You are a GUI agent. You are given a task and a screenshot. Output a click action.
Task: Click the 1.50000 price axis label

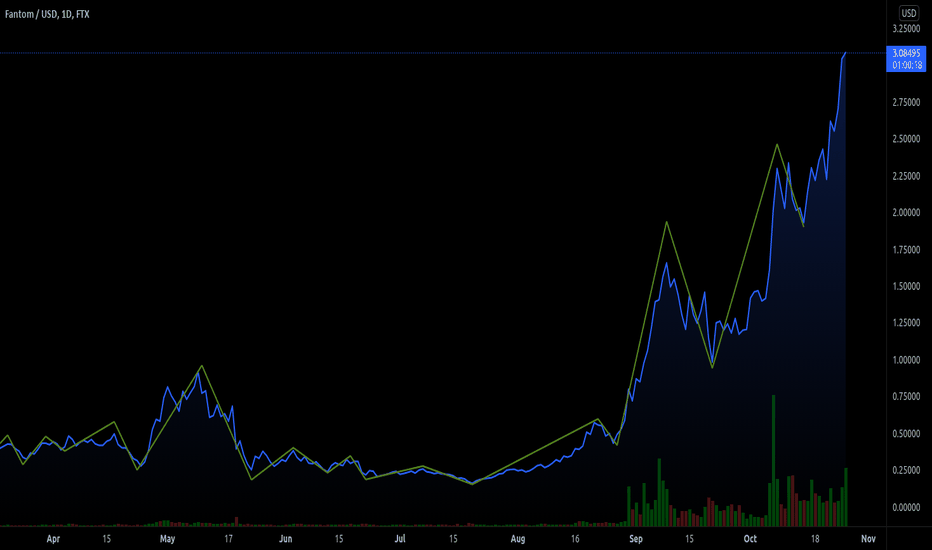906,287
